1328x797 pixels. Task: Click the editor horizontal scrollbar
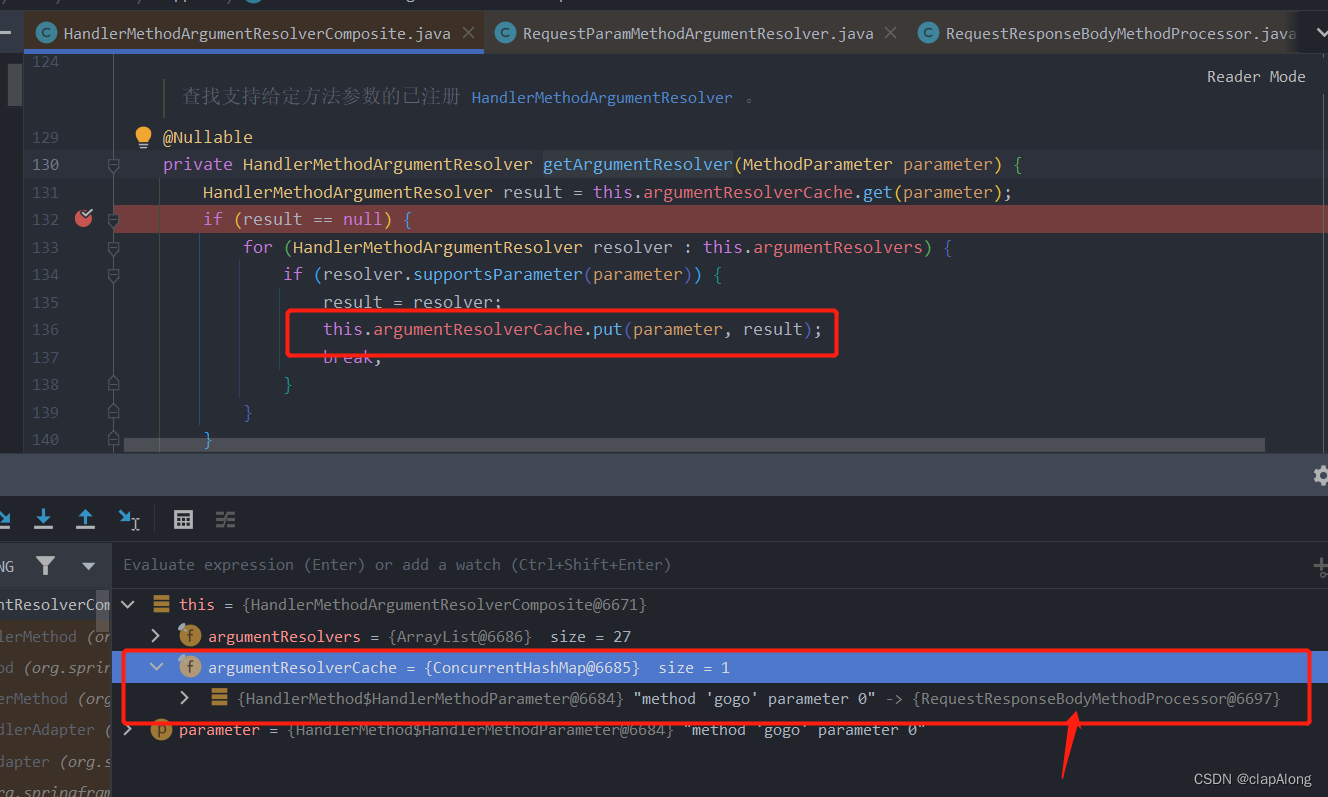coord(695,445)
